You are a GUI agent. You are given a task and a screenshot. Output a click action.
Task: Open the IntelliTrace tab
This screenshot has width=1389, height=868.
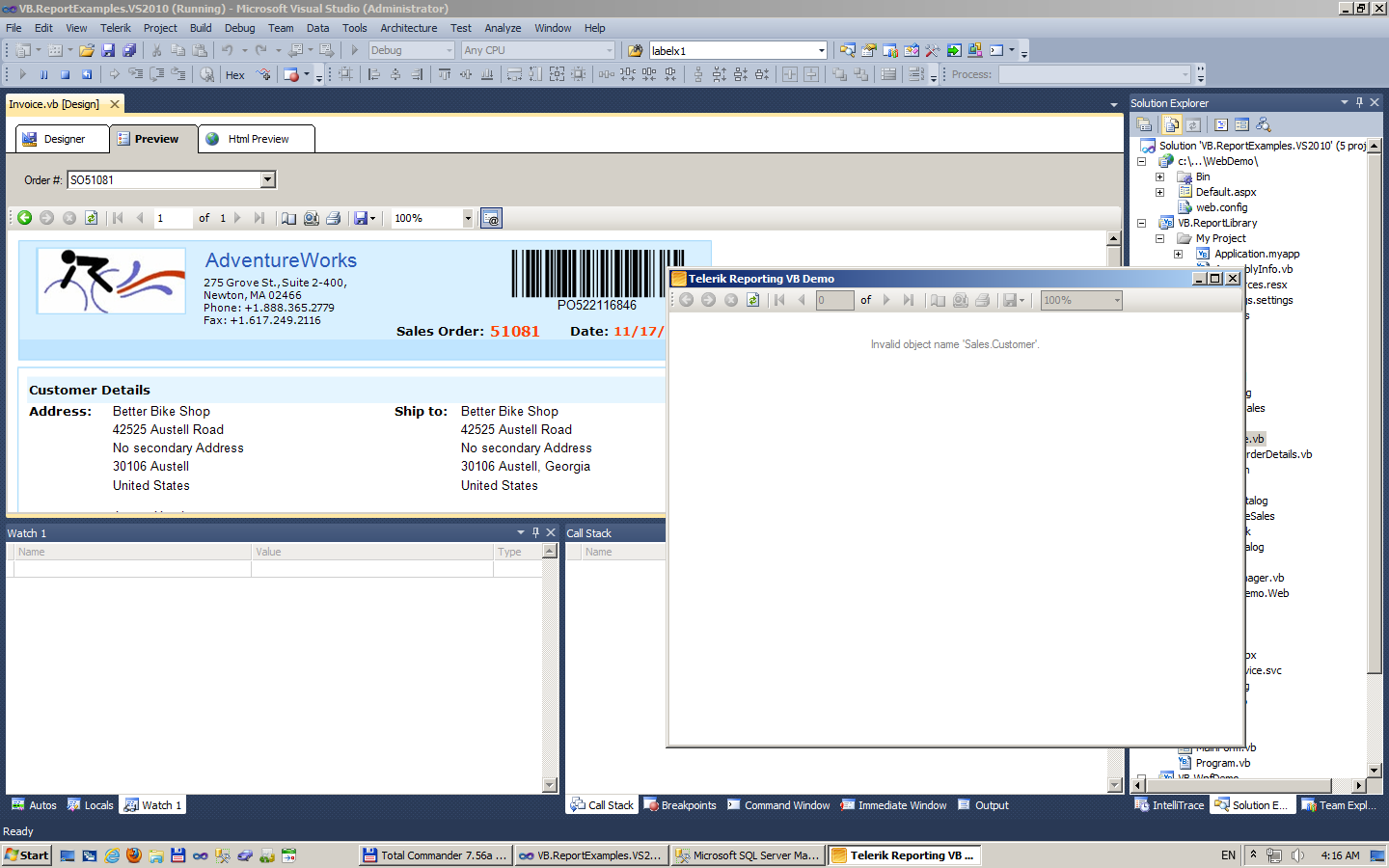tap(1169, 805)
